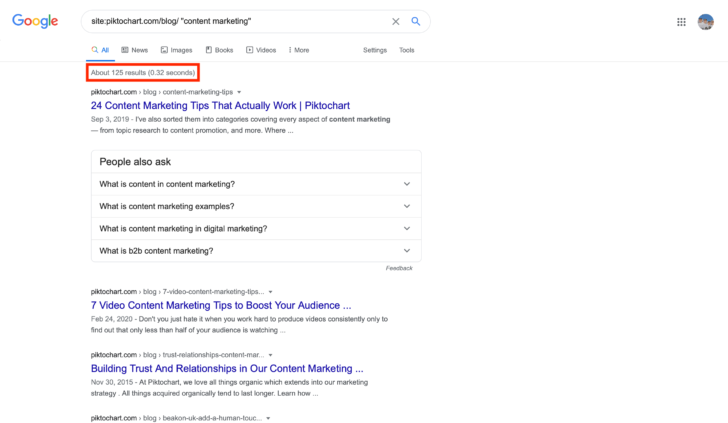Switch to the News search tab
Image resolution: width=728 pixels, height=423 pixels.
[134, 49]
